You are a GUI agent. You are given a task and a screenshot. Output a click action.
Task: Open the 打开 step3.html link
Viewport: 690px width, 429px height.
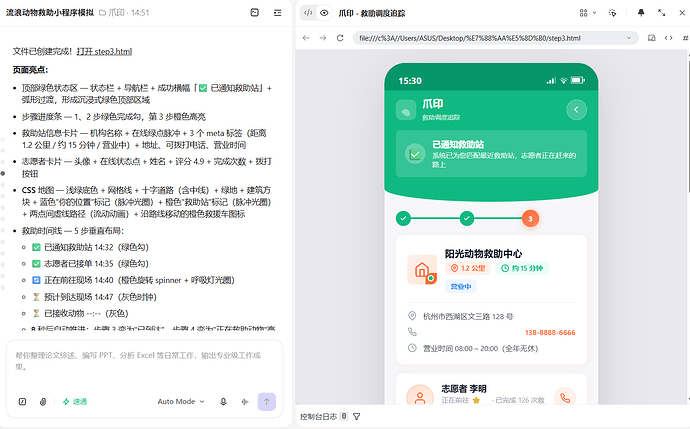coord(104,51)
